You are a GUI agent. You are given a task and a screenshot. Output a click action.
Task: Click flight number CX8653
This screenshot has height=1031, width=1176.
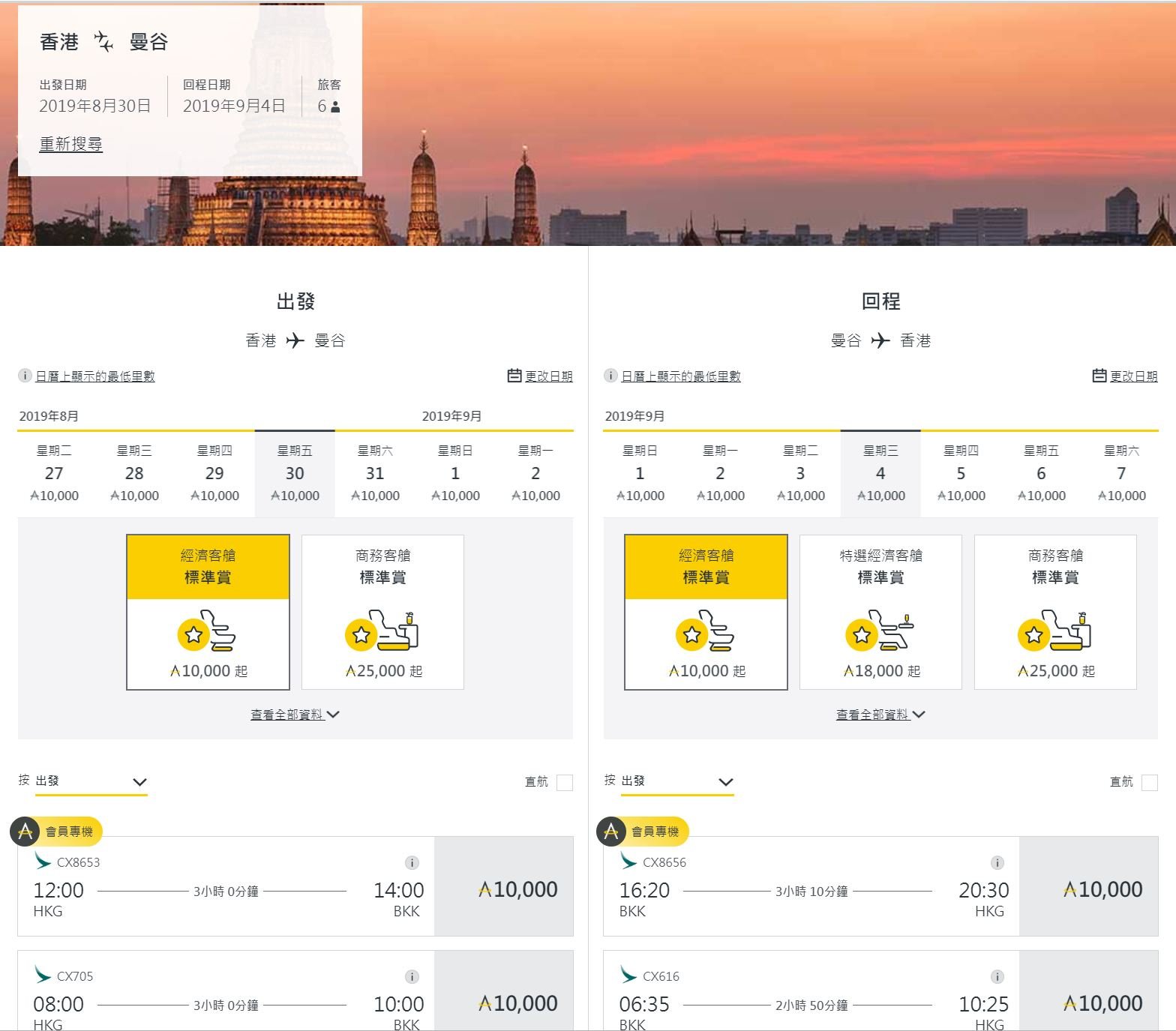click(x=78, y=862)
